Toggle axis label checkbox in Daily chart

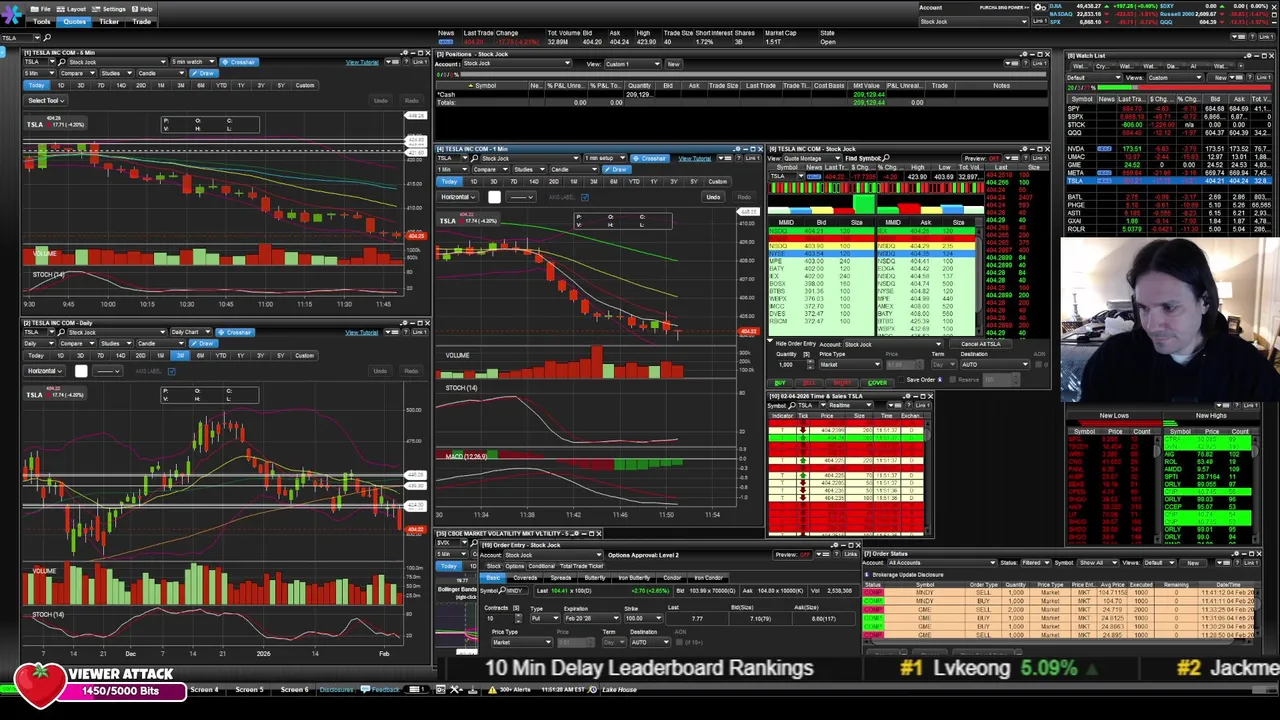coord(171,371)
